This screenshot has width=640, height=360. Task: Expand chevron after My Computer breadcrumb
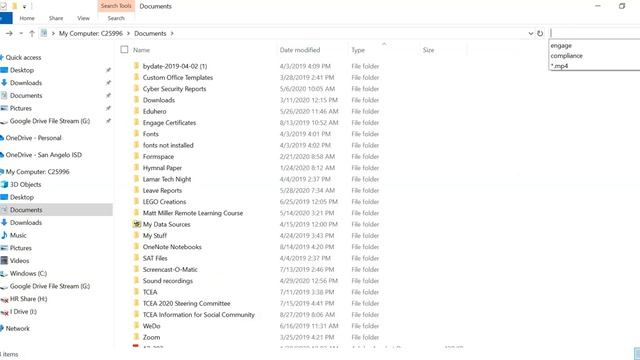tap(128, 33)
